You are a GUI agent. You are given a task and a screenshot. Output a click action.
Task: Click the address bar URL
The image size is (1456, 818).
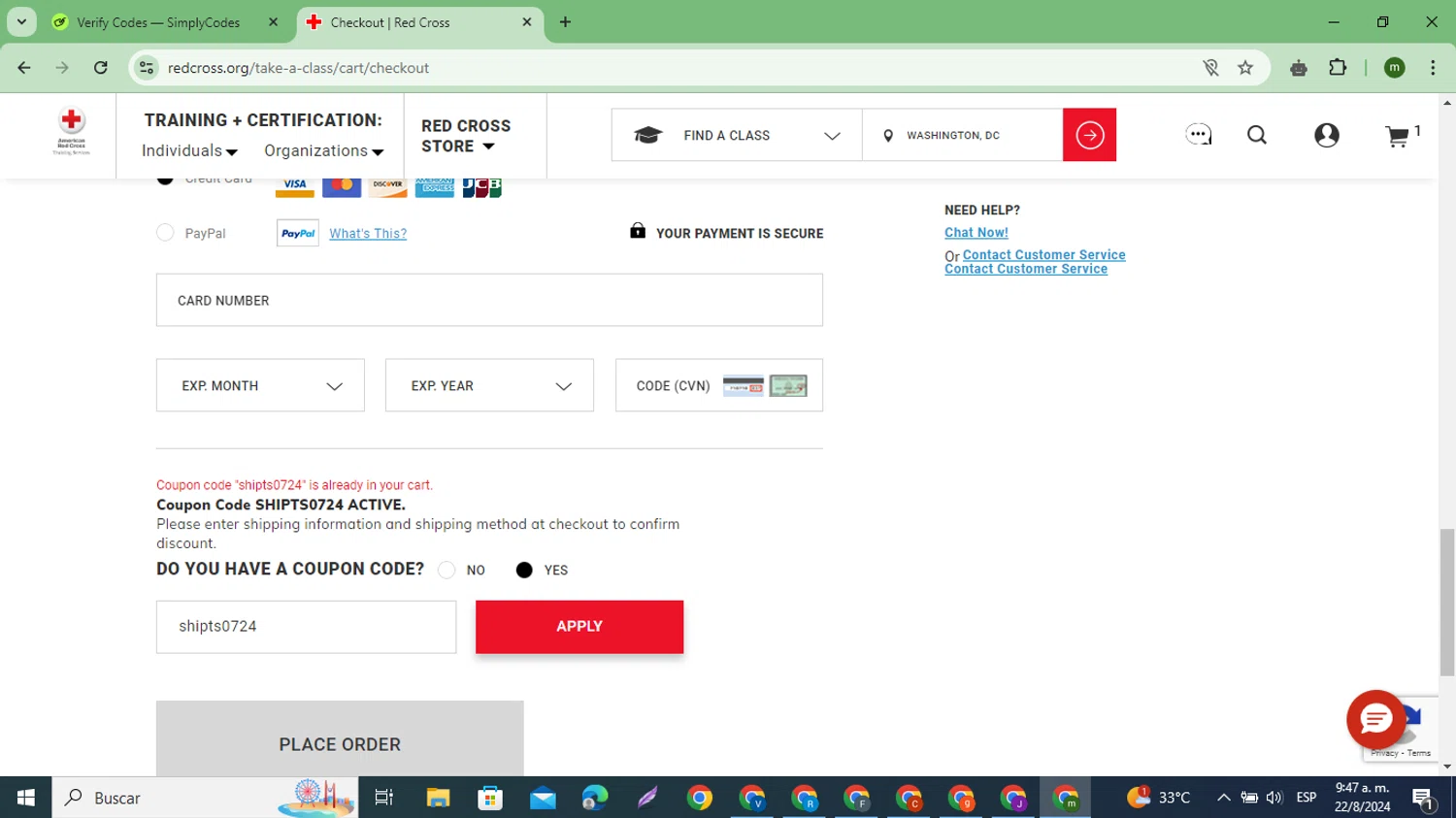298,68
